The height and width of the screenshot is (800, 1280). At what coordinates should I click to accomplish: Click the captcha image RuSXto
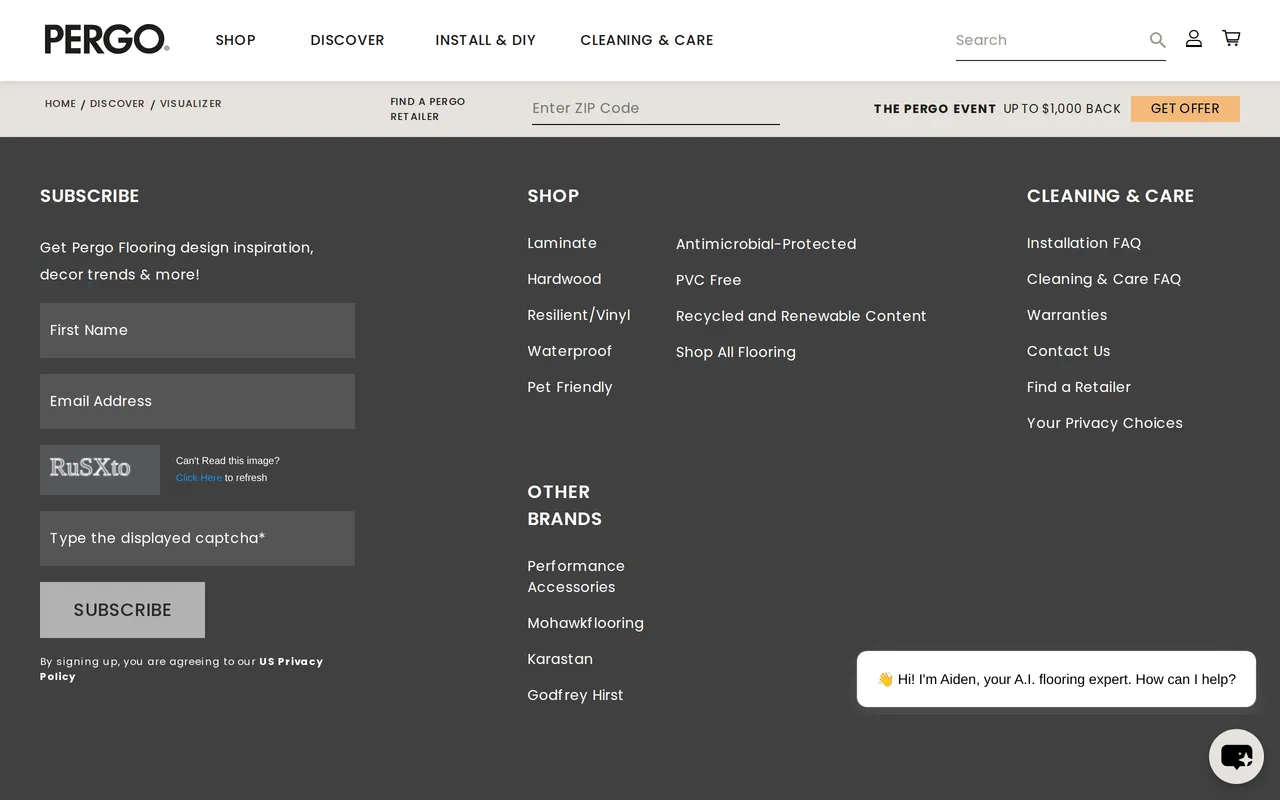pos(100,469)
